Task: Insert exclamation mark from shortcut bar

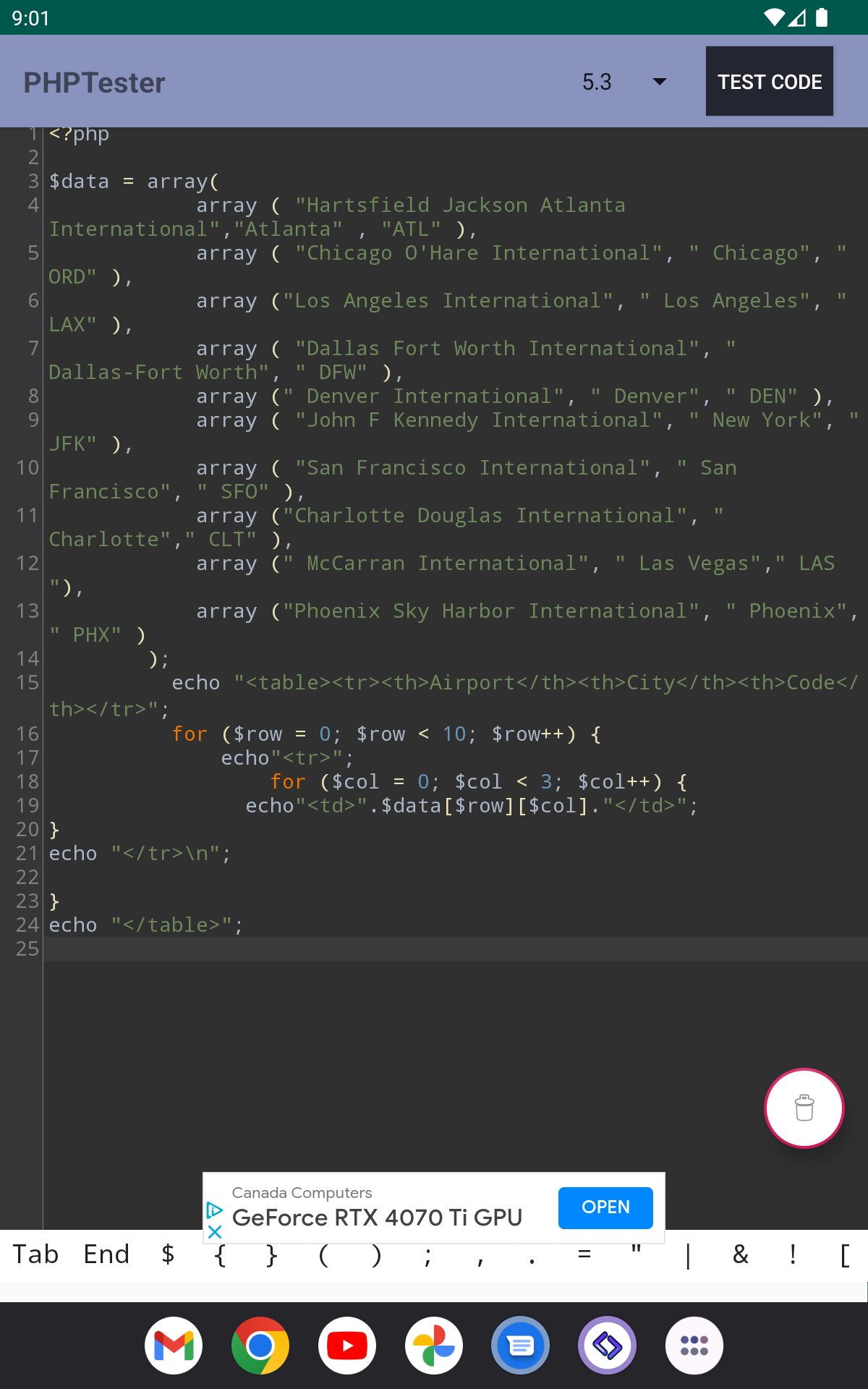Action: click(x=793, y=1254)
